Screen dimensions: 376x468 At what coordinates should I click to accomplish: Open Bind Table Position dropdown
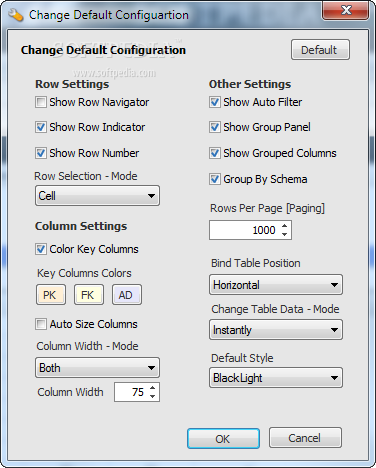[276, 285]
